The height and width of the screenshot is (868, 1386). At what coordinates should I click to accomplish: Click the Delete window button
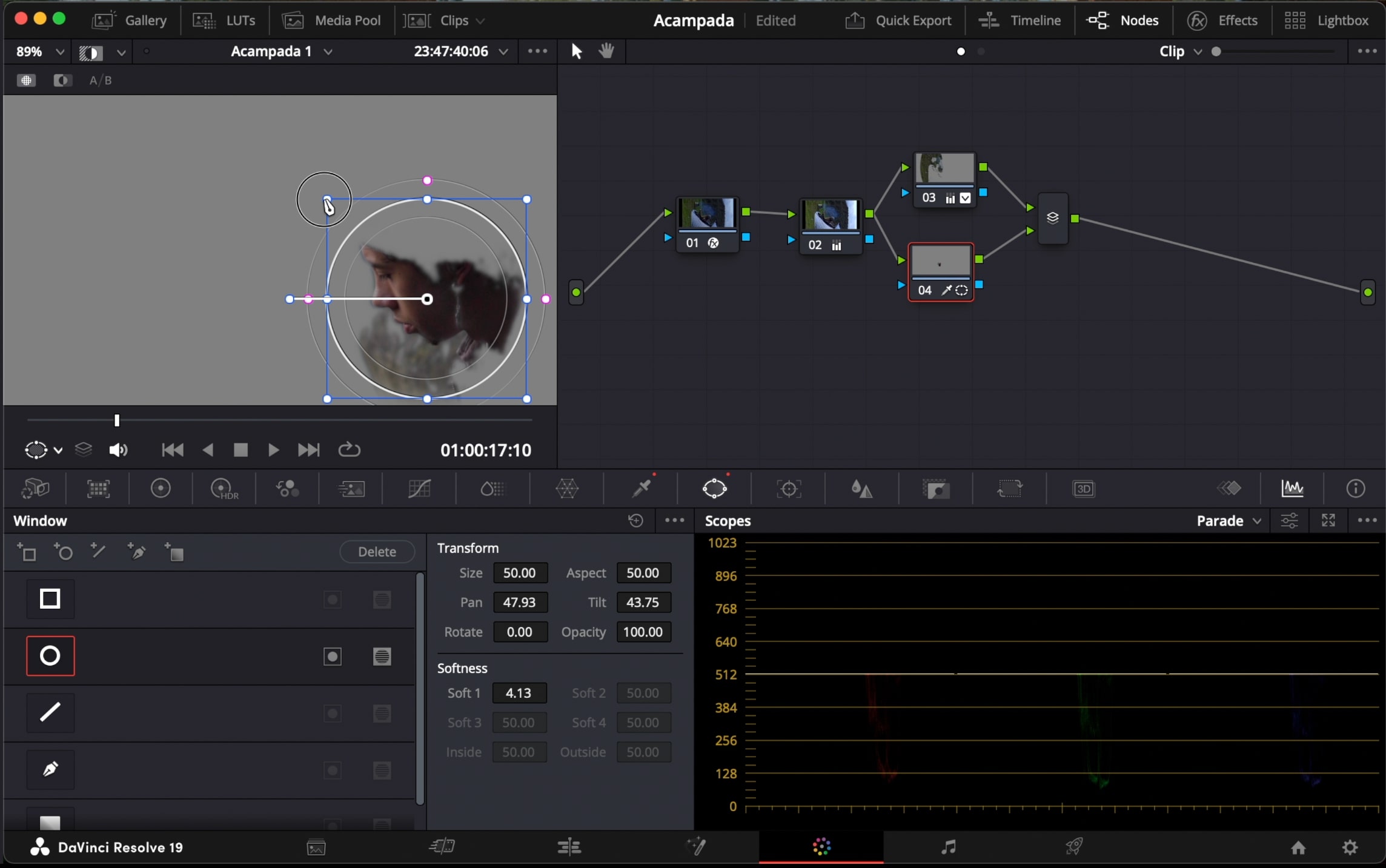click(x=377, y=552)
